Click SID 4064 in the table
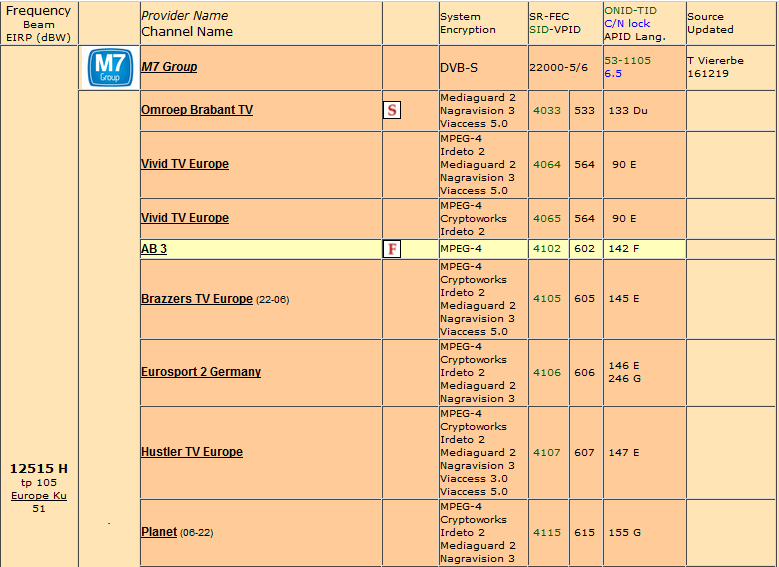Screen dimensions: 779x567 tap(547, 164)
